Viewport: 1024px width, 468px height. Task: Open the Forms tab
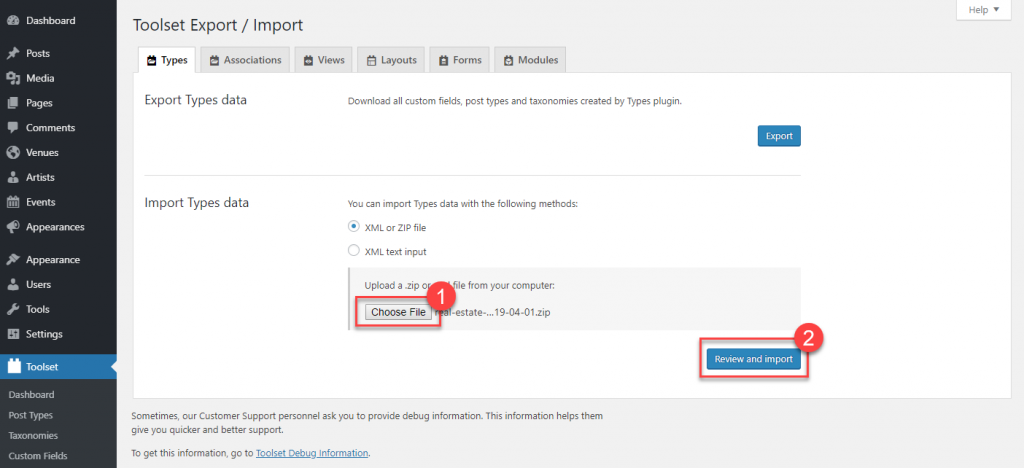pyautogui.click(x=460, y=59)
